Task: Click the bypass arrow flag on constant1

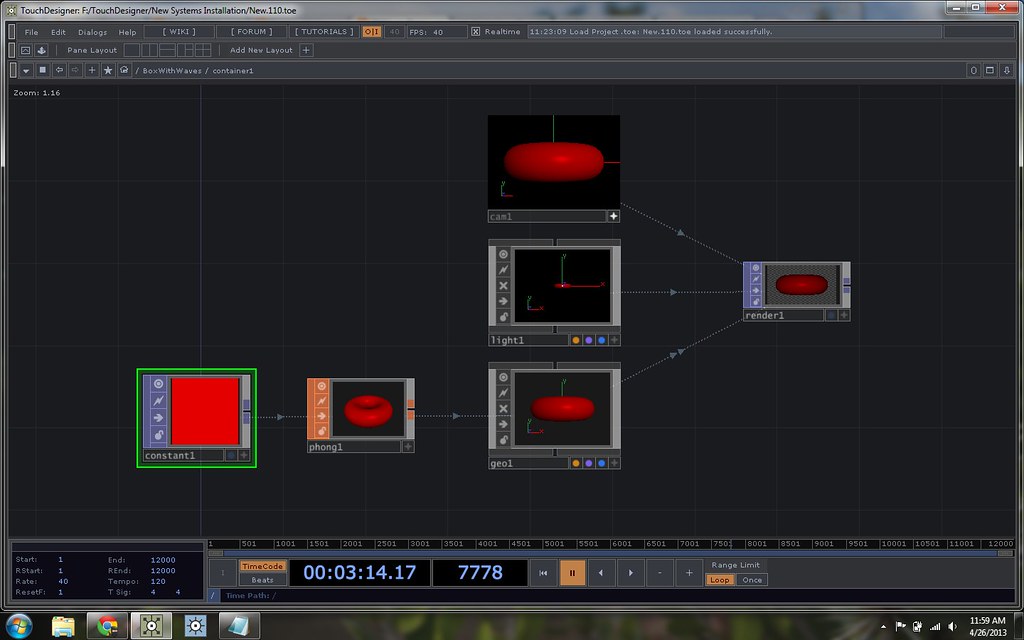Action: [x=158, y=415]
